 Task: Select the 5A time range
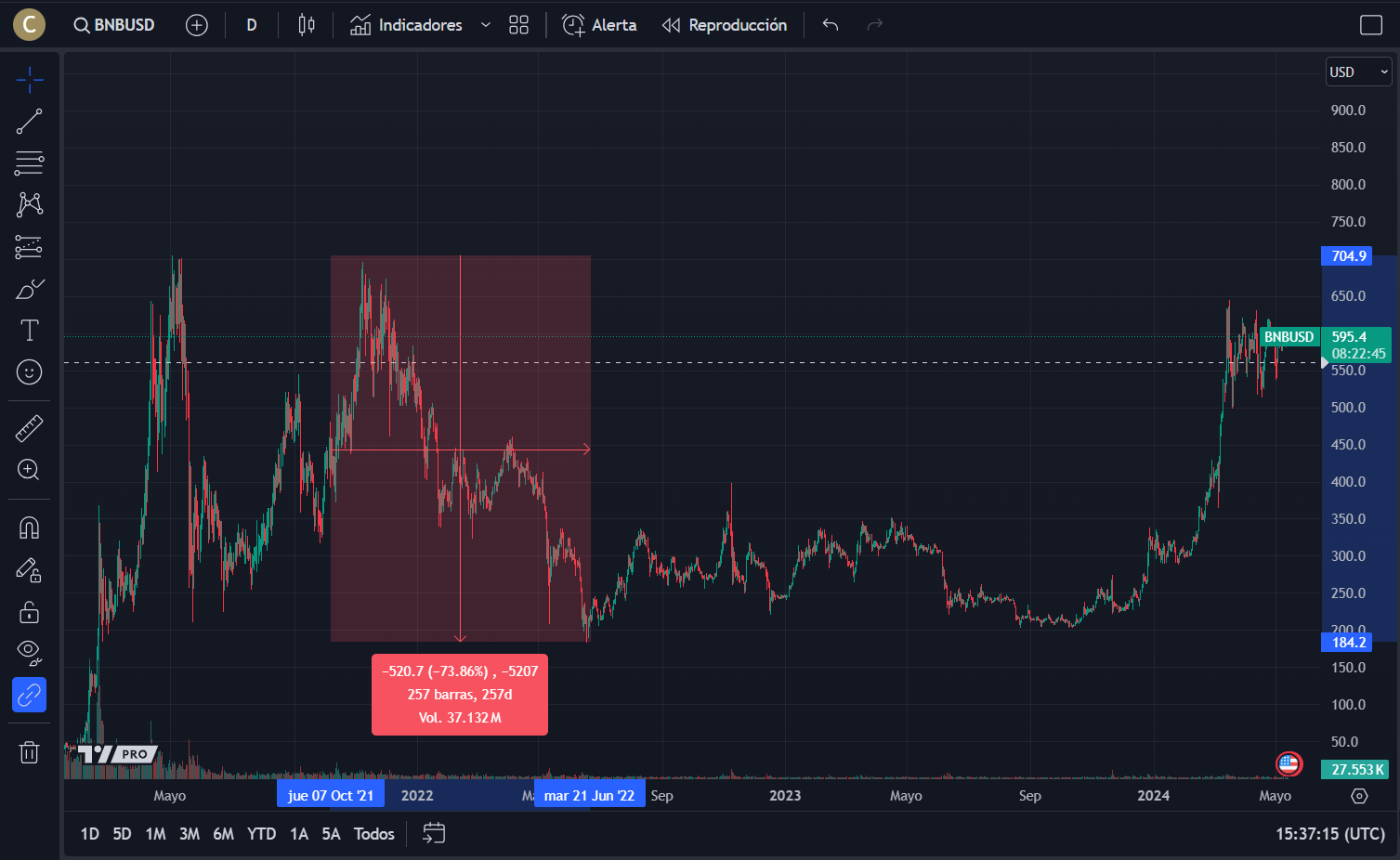pos(332,834)
